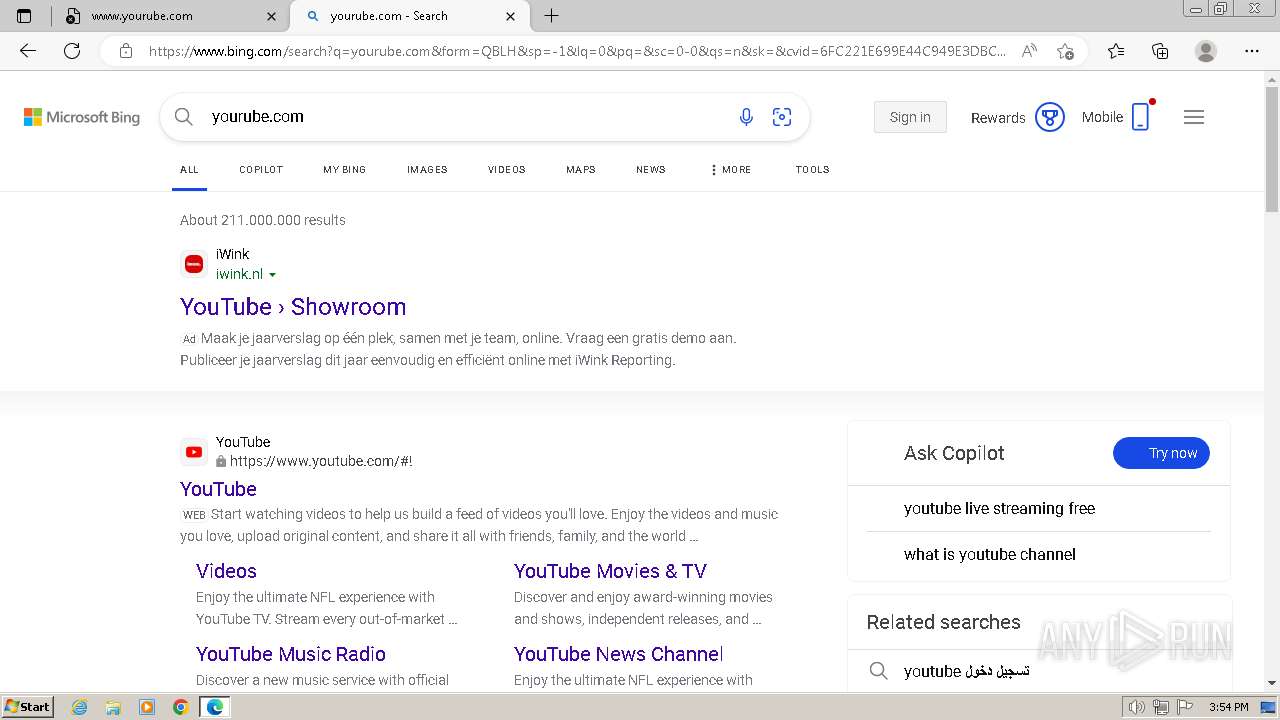Open visual search camera icon
Screen dimensions: 1280x720
tap(782, 117)
